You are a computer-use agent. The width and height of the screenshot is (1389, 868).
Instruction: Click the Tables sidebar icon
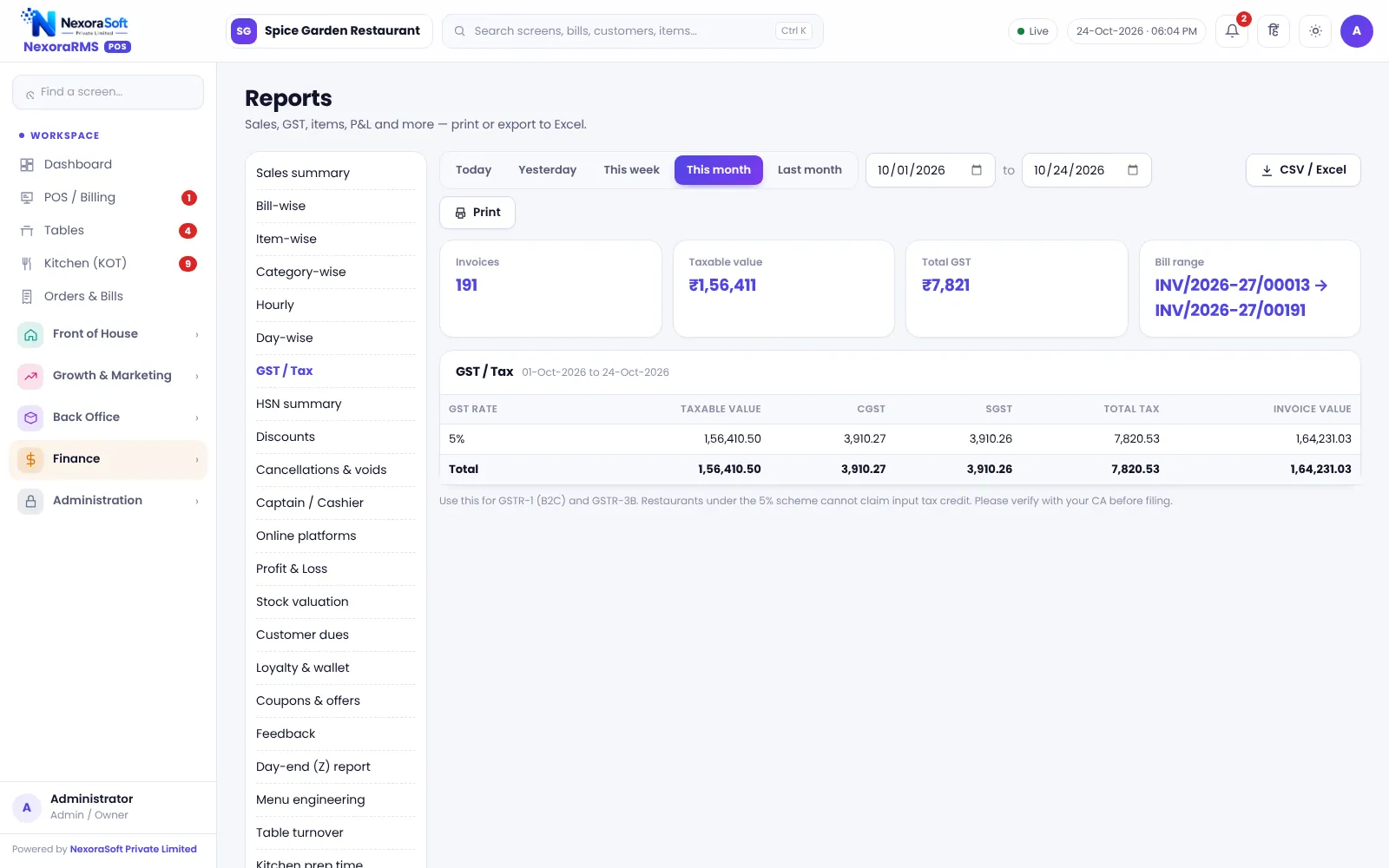27,231
